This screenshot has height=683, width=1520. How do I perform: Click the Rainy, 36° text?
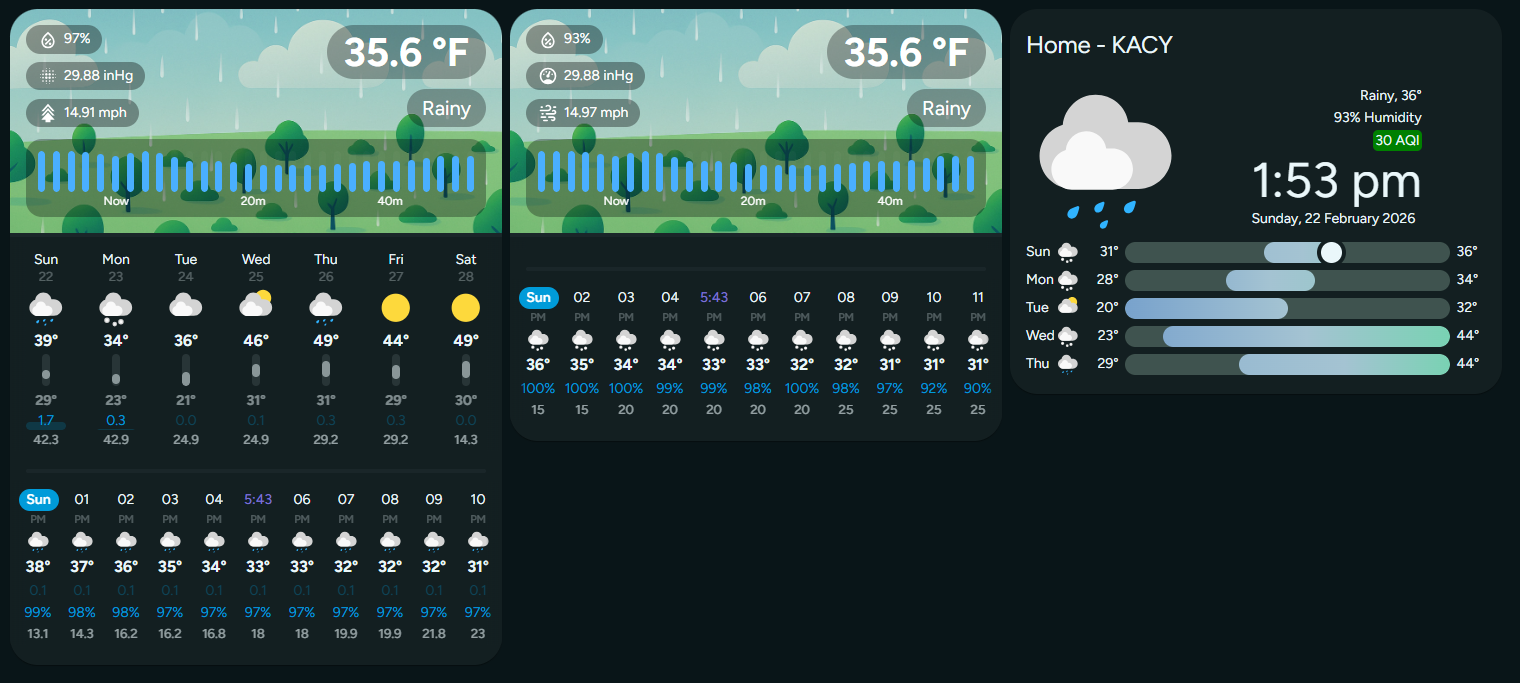[1391, 95]
